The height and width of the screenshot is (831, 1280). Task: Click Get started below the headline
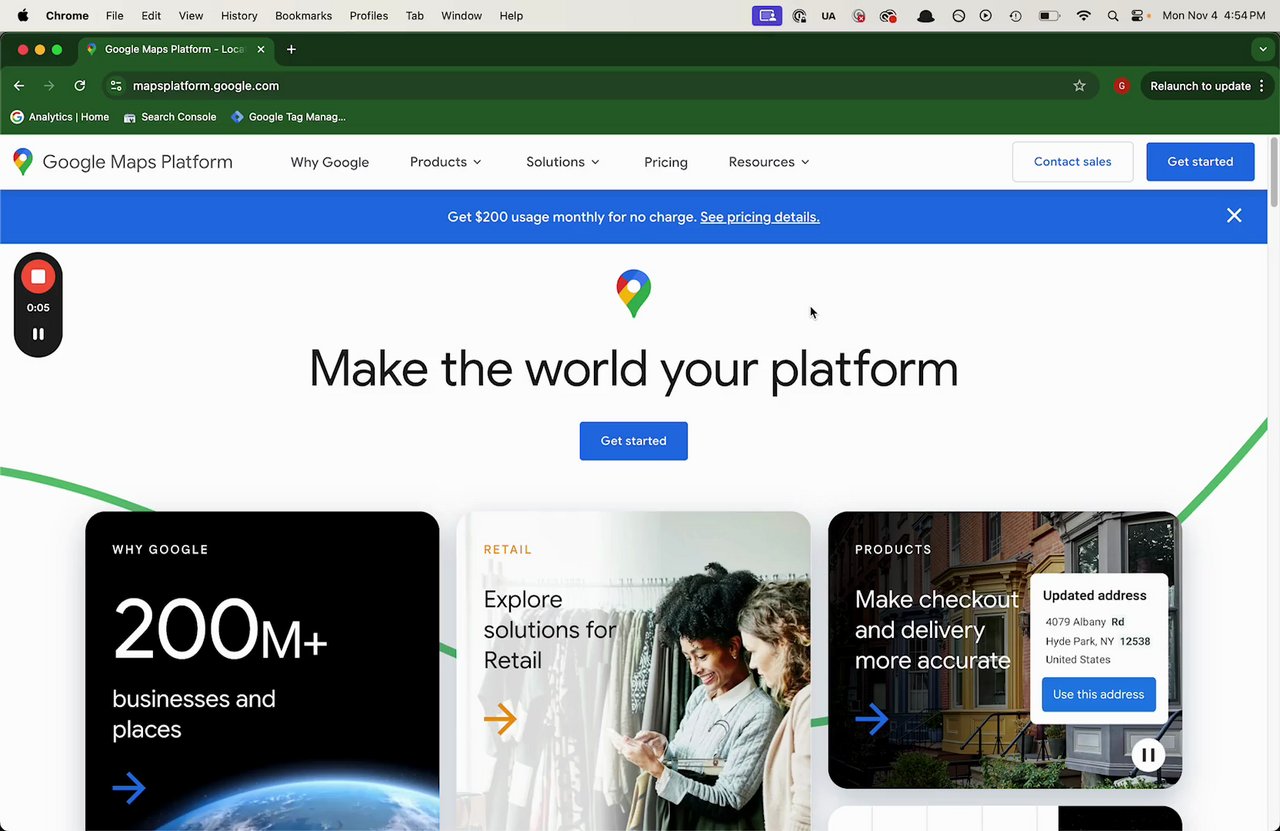pos(634,441)
